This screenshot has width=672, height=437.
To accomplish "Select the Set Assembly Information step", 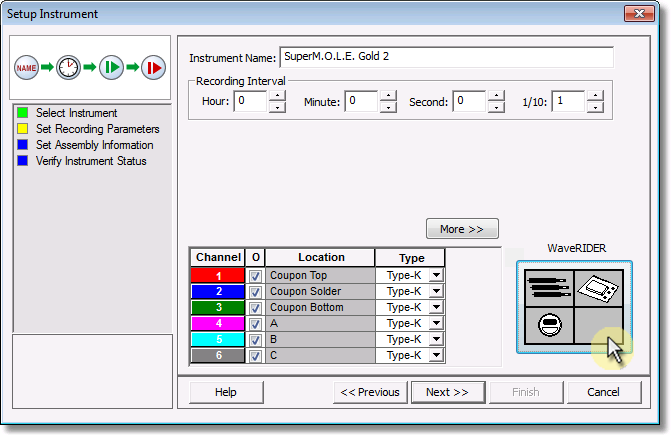I will pyautogui.click(x=94, y=145).
